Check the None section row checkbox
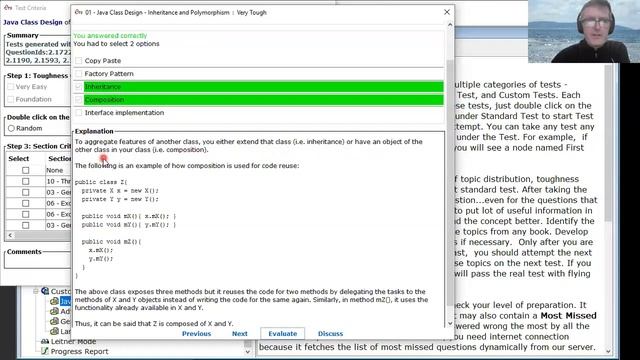640x360 pixels. click(26, 170)
